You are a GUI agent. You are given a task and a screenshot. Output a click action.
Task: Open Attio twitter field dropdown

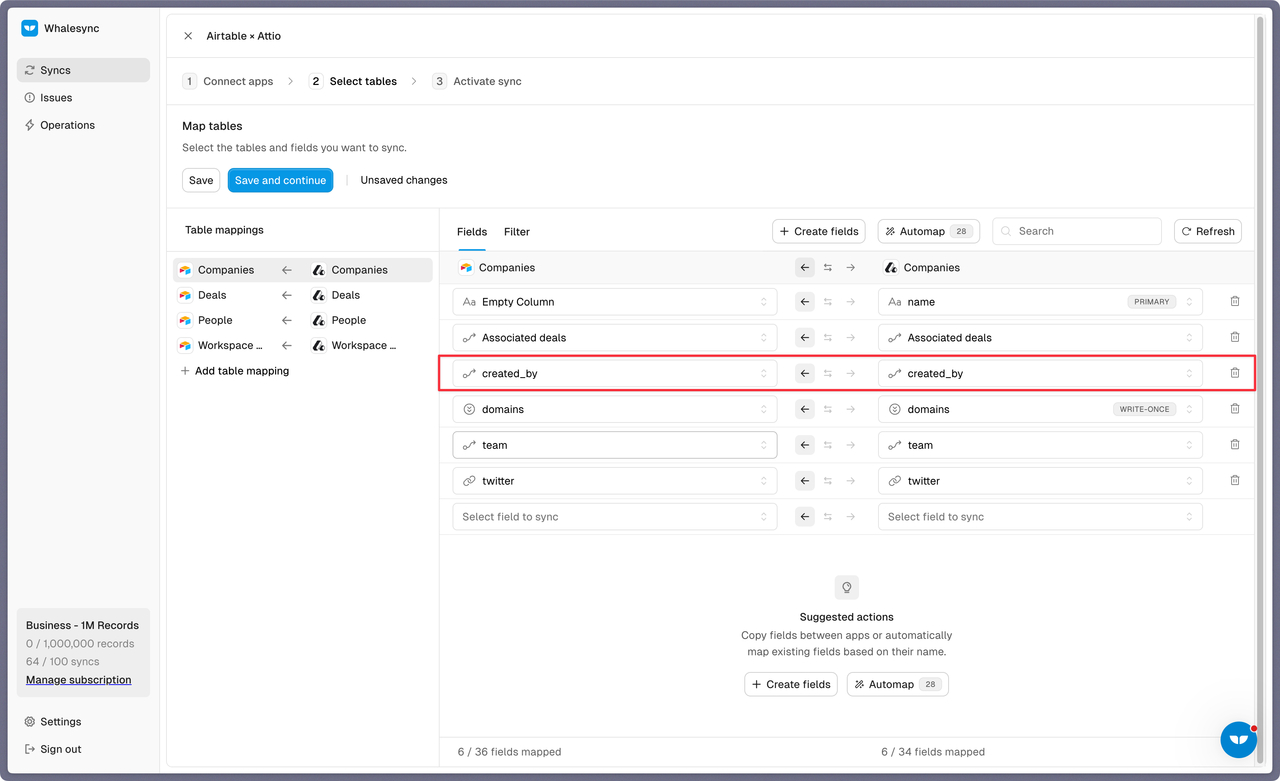coord(1040,481)
